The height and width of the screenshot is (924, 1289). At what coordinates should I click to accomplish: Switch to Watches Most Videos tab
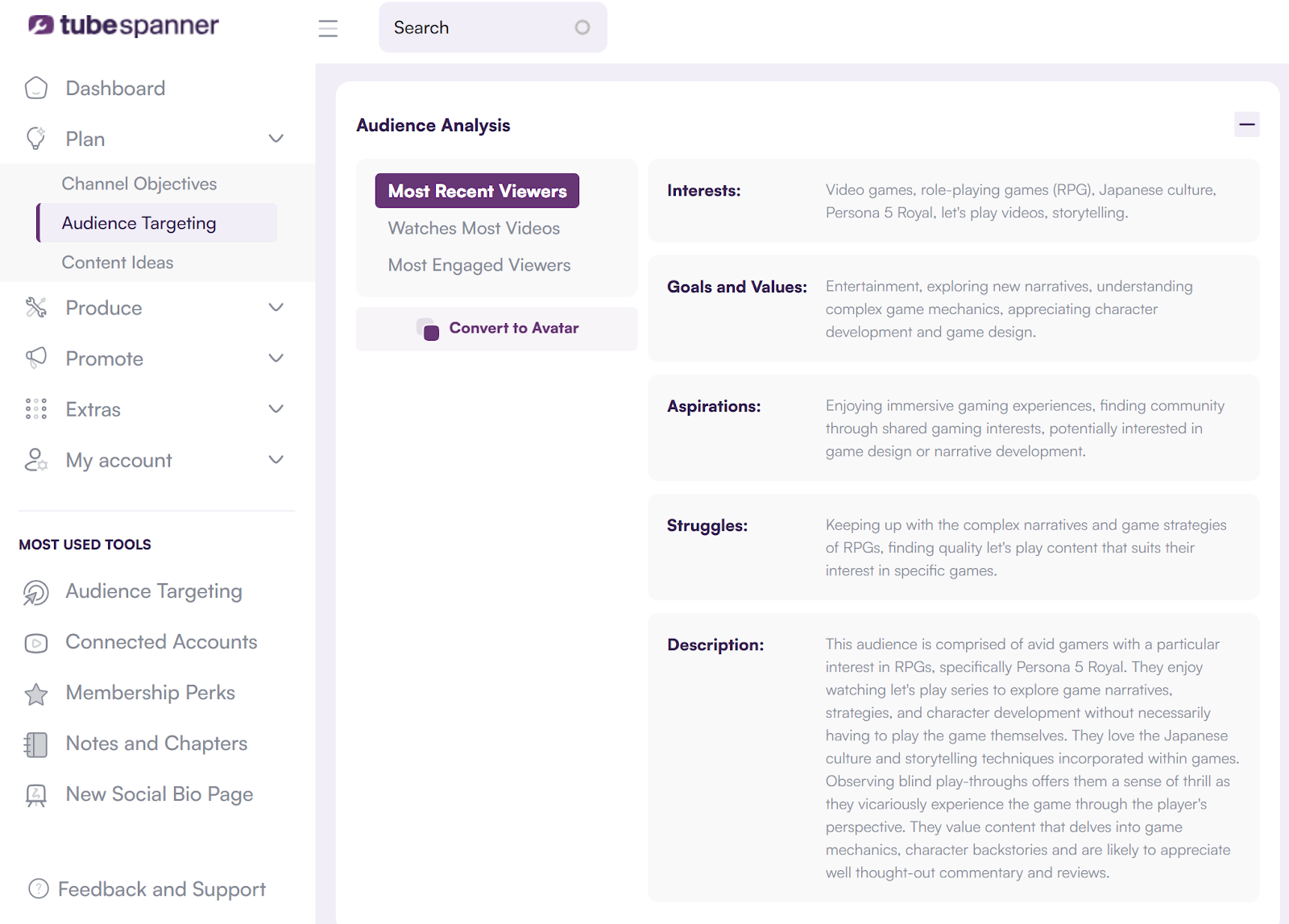(474, 228)
